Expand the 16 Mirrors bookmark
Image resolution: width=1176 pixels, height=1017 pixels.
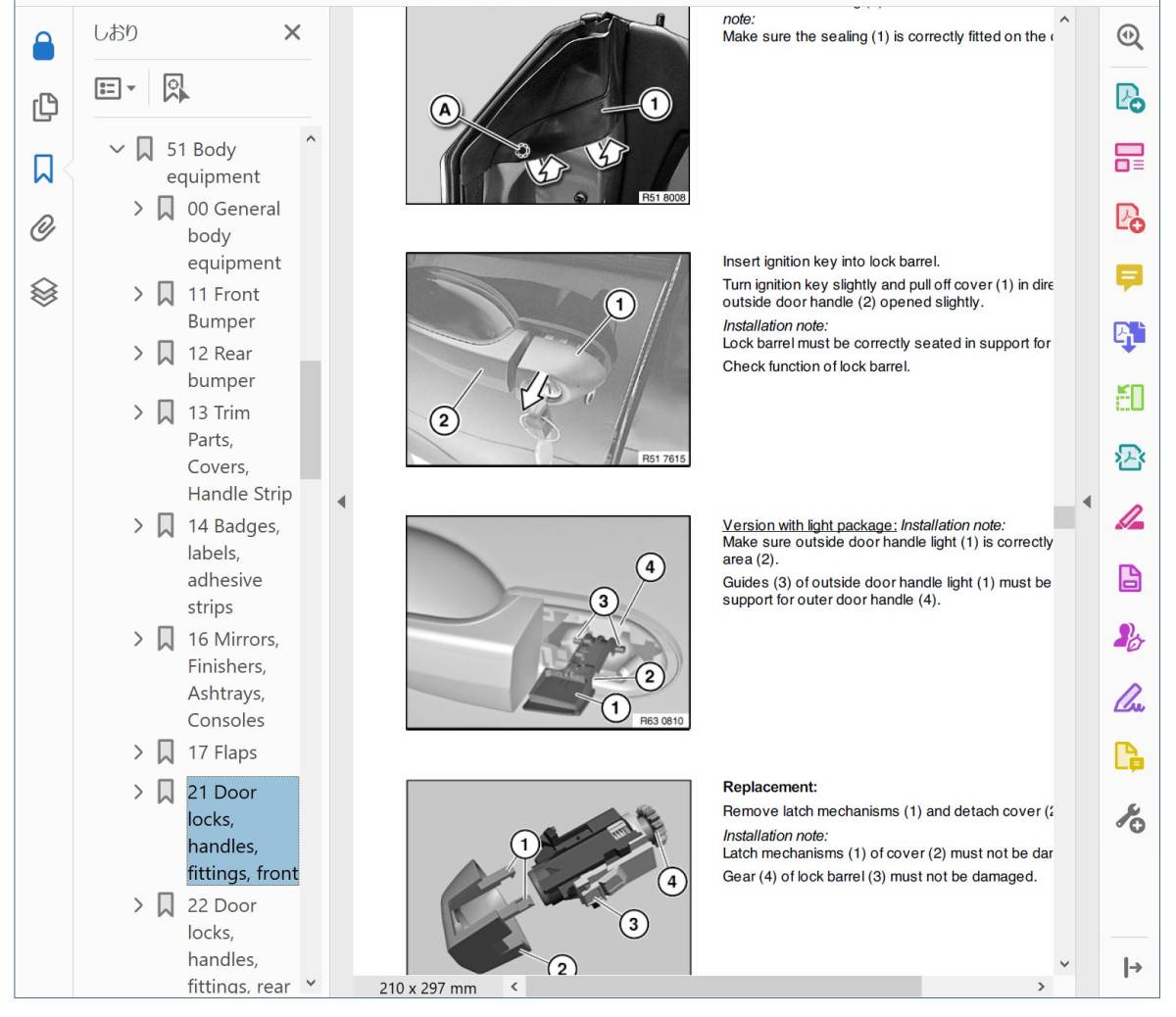tap(138, 639)
